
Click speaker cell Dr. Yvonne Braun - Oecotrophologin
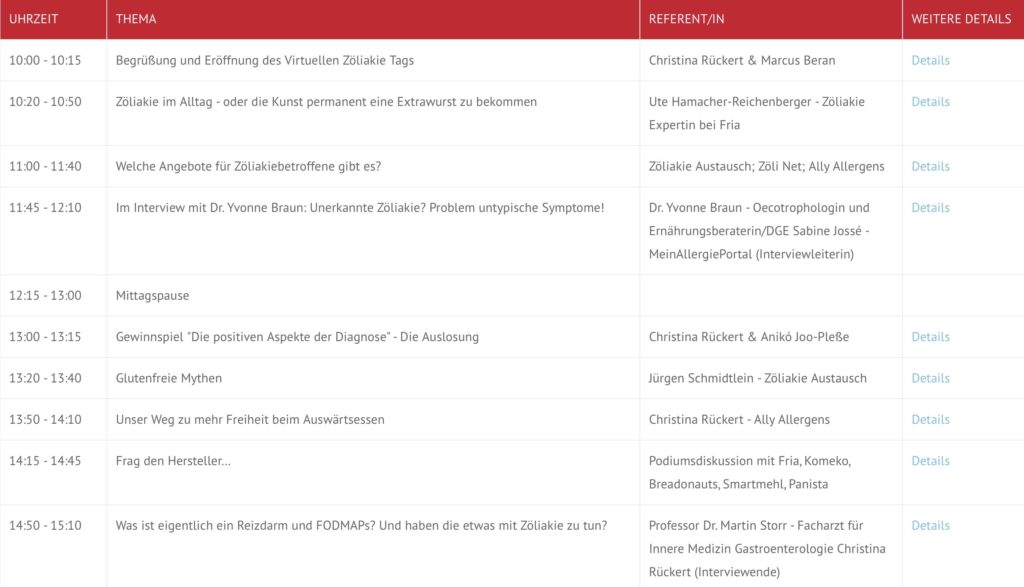pos(759,230)
